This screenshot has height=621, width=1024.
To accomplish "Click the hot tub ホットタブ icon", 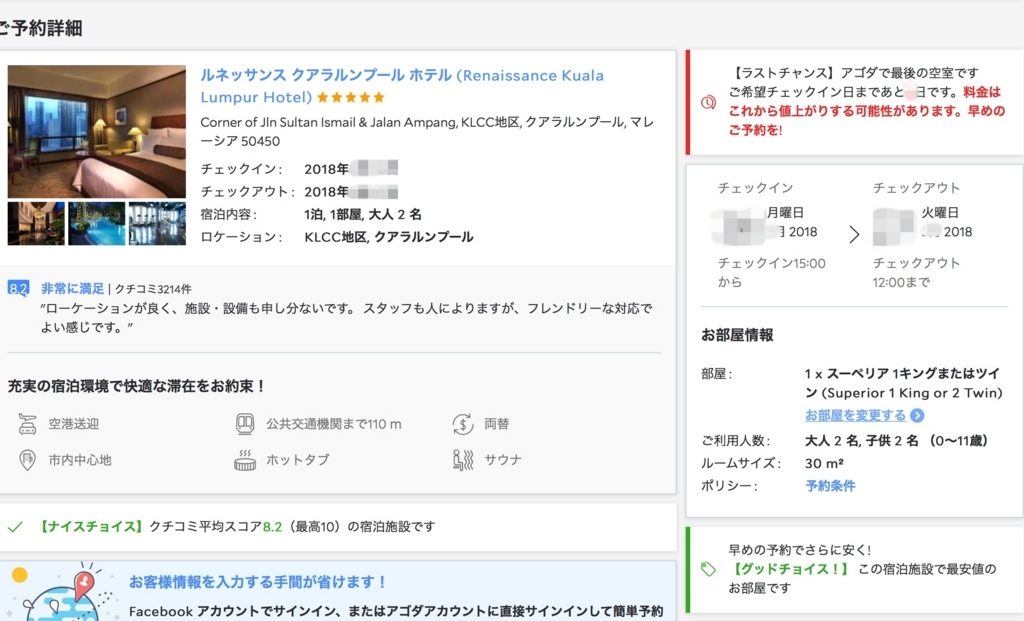I will click(245, 460).
